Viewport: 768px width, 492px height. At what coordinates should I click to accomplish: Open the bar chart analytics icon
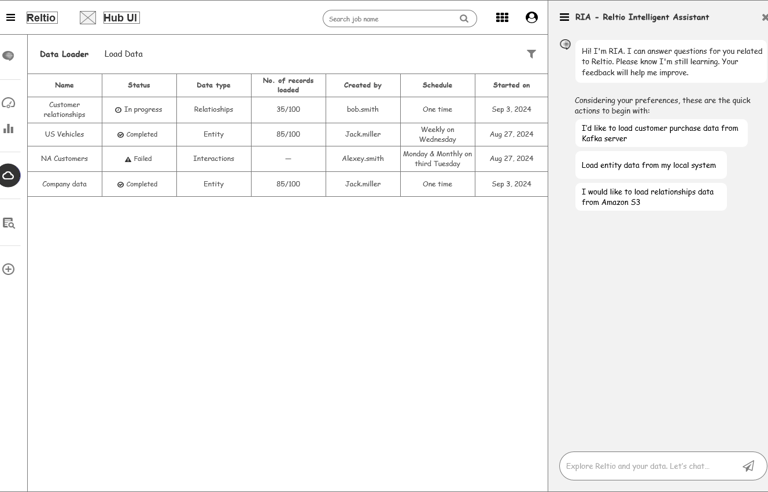[x=8, y=128]
